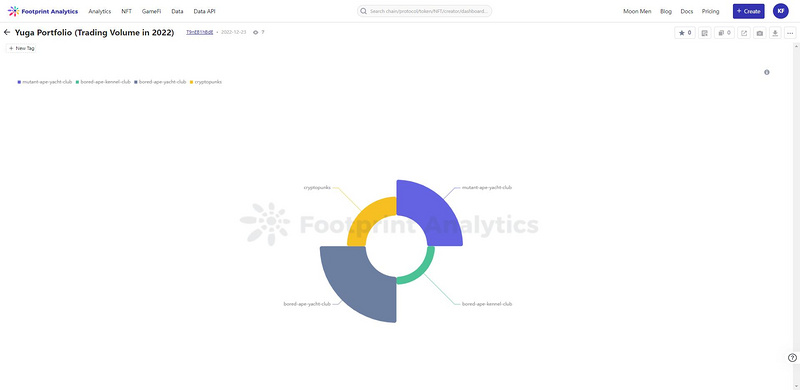Viewport: 800px width, 390px height.
Task: Click the bored-ape-yacht-club chart label
Action: [307, 304]
